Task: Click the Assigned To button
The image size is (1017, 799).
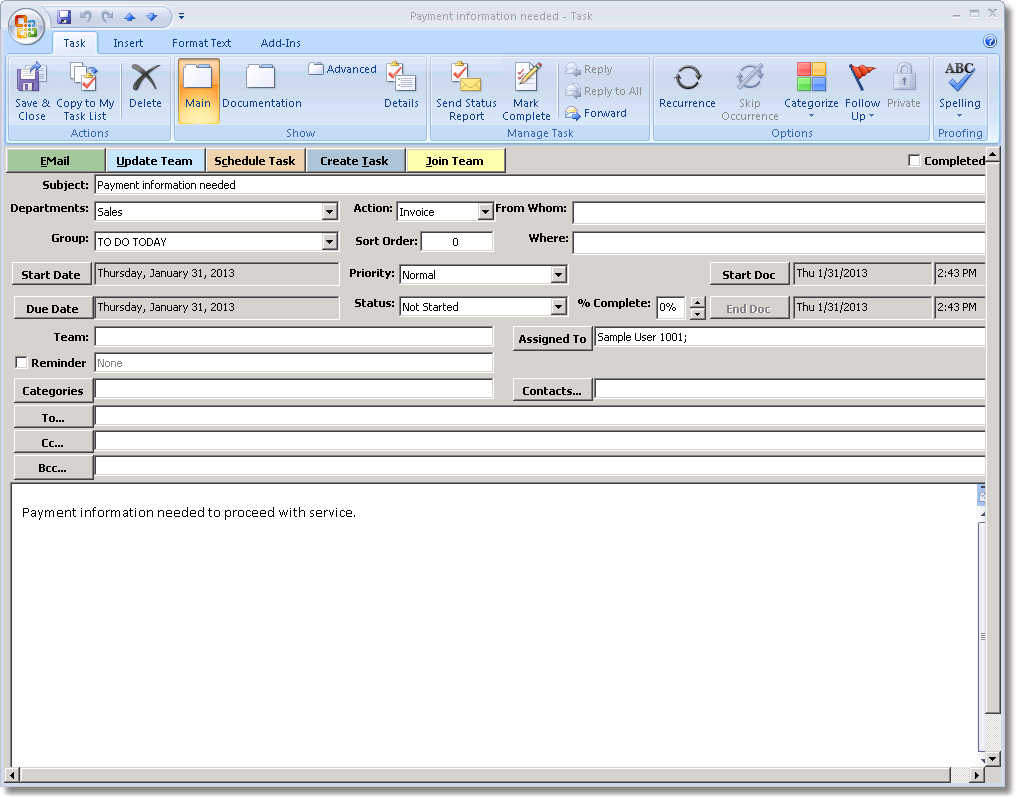Action: pyautogui.click(x=552, y=339)
